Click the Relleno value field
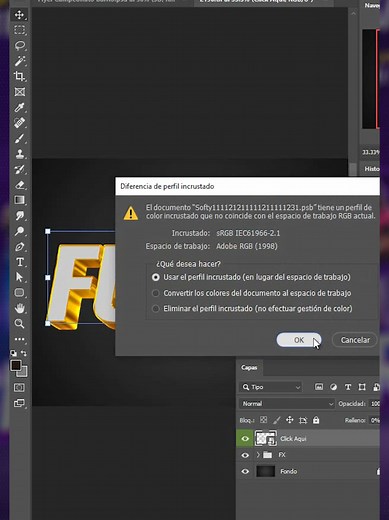 [375, 420]
